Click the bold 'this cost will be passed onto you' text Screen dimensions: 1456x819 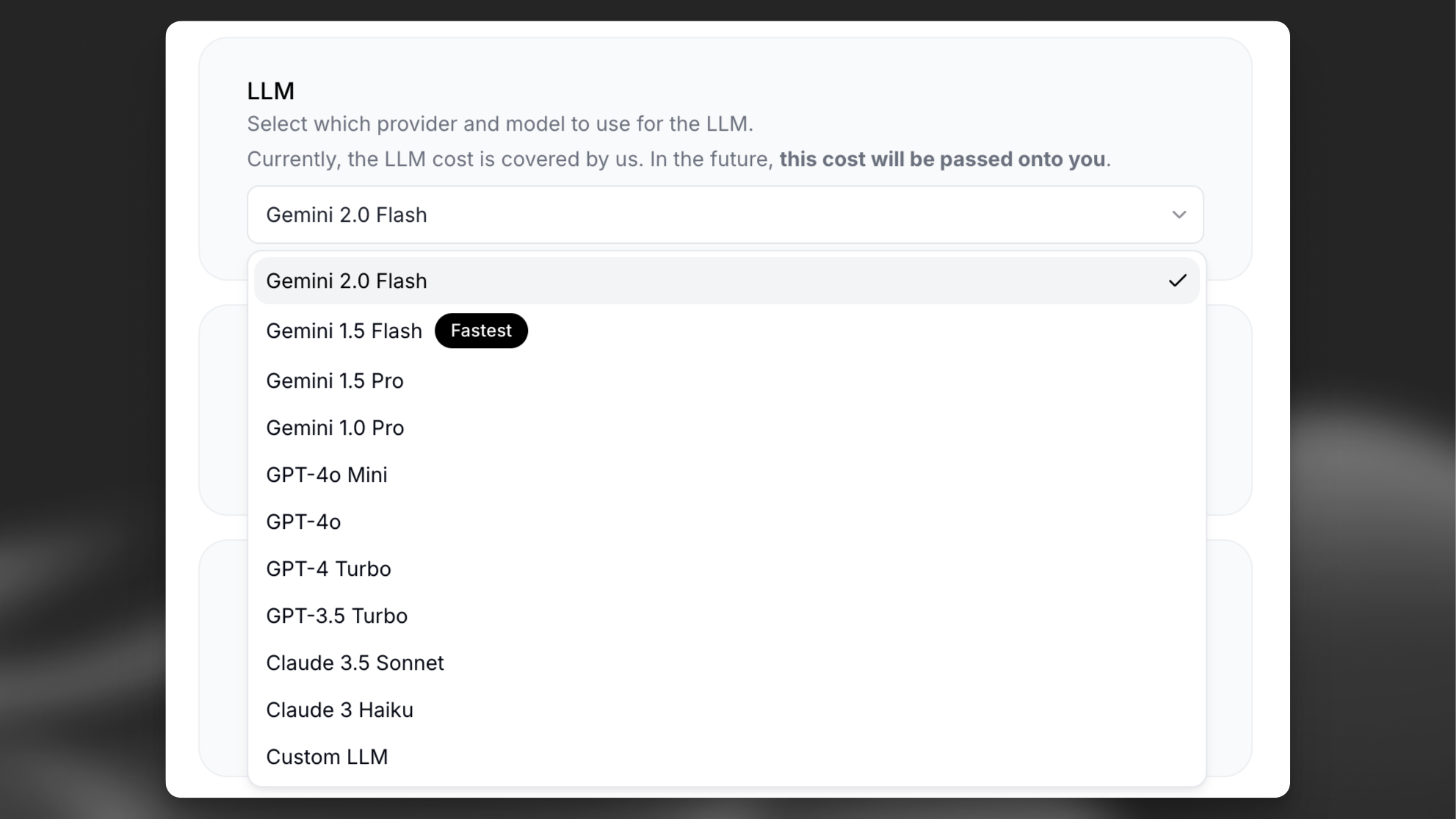942,159
